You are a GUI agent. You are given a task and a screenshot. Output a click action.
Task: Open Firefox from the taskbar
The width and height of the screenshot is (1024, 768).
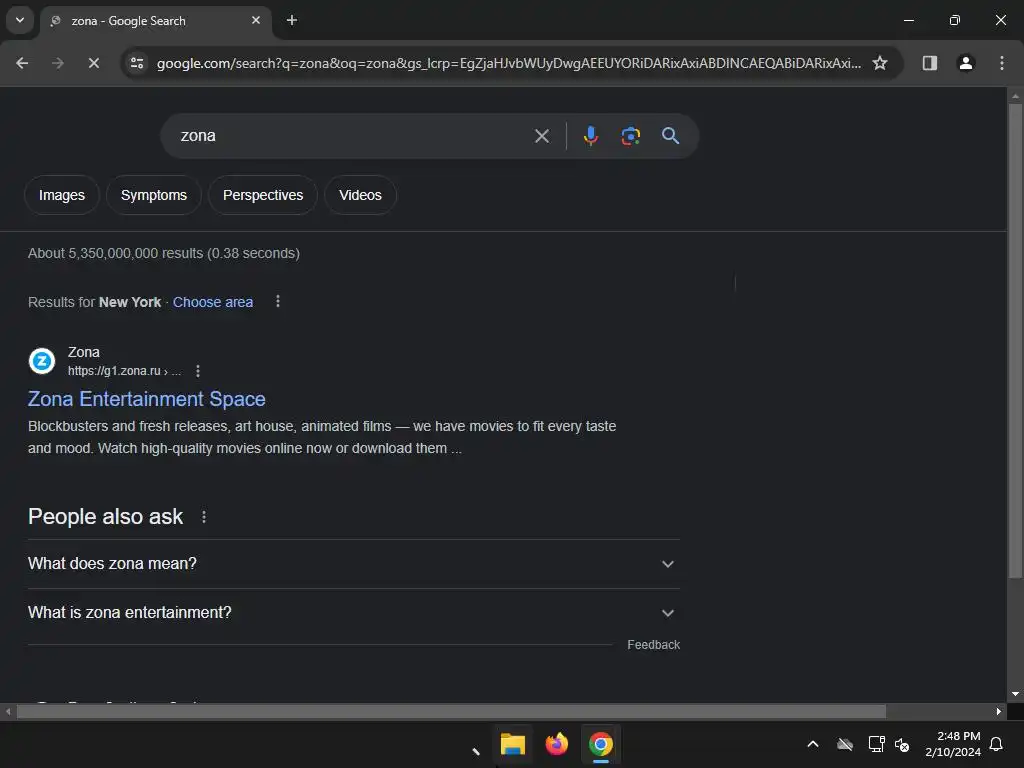click(556, 744)
